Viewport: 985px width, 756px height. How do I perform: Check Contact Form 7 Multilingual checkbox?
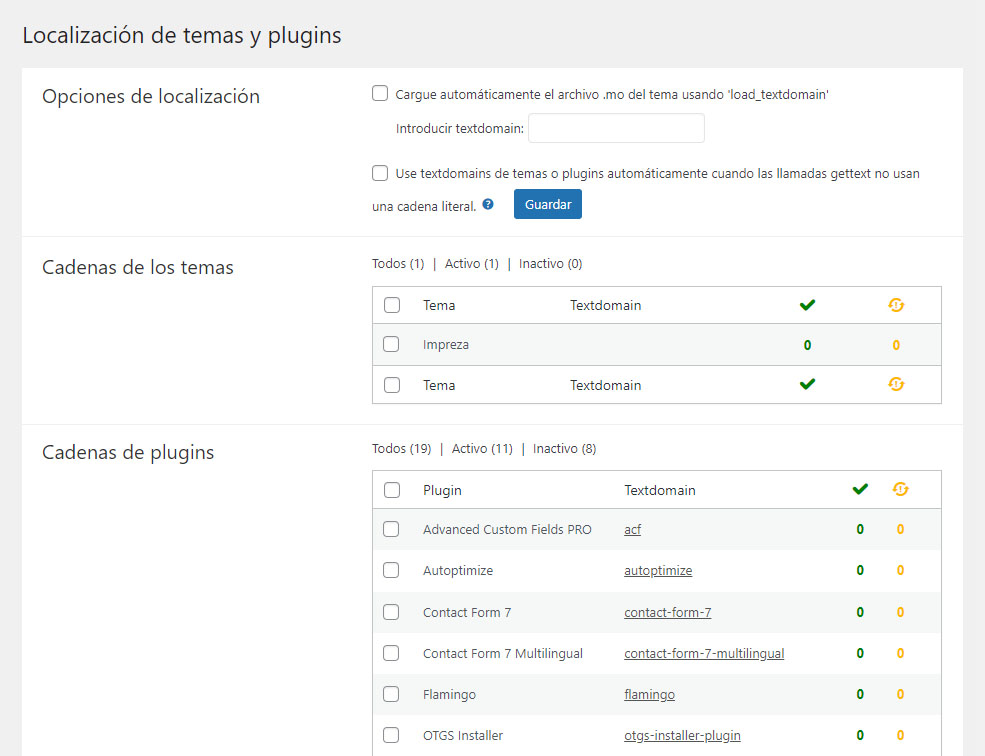[391, 653]
